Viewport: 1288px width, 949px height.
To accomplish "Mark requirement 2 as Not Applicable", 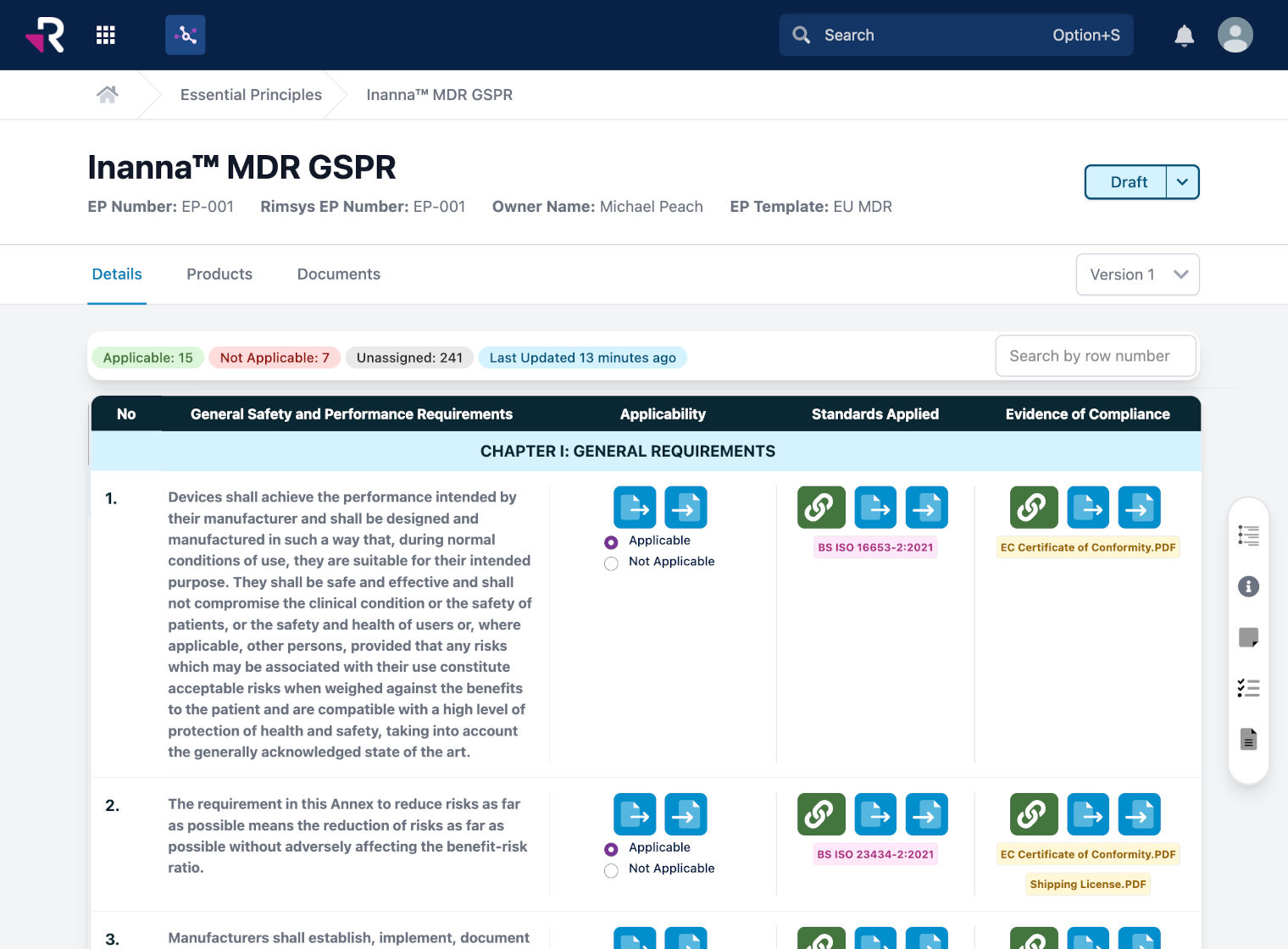I will [x=611, y=870].
